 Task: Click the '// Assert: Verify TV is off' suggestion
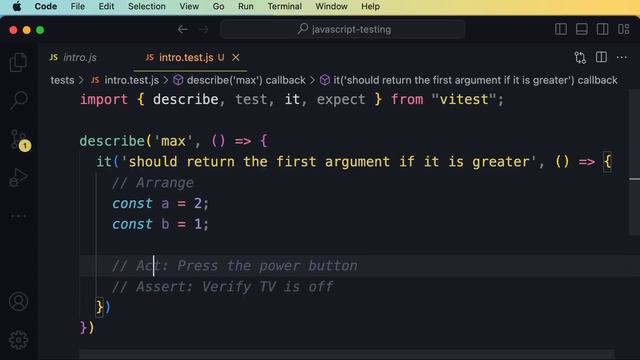coord(222,287)
